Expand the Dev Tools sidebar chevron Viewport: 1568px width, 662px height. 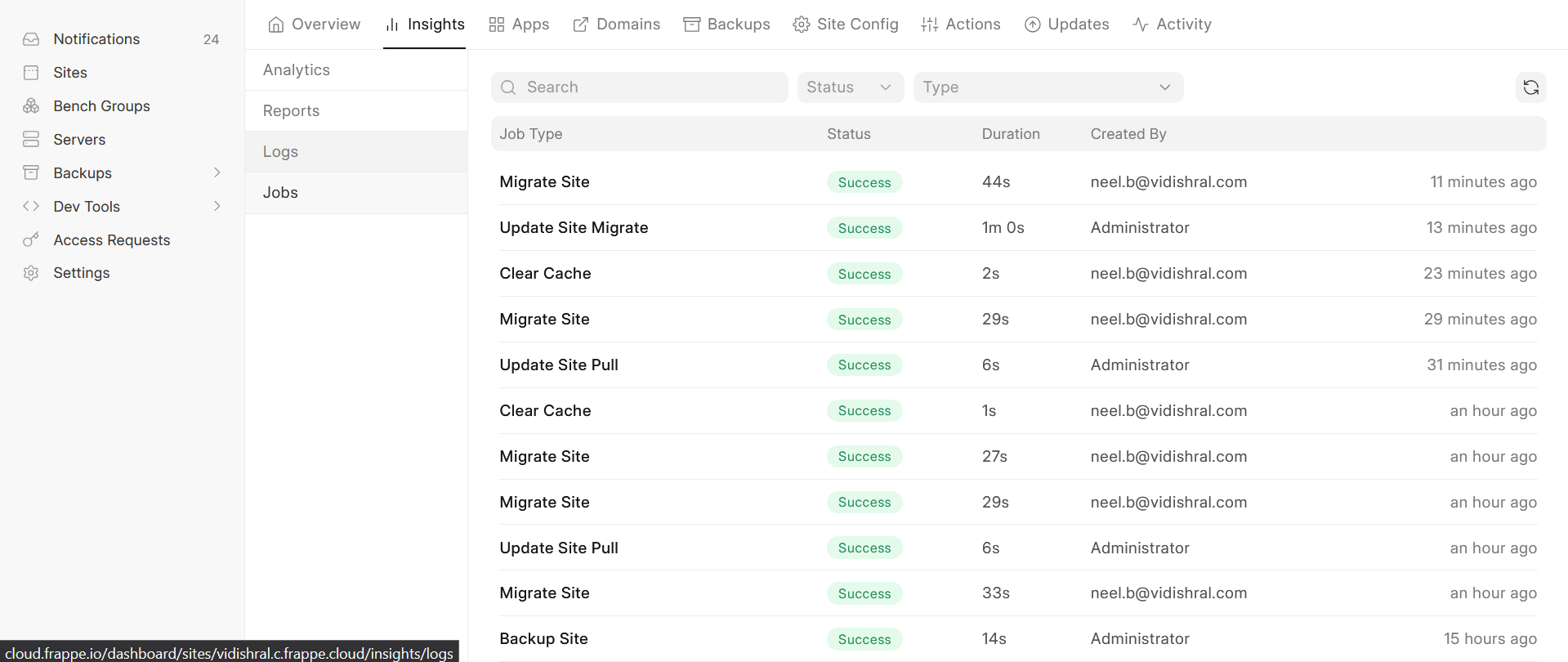point(217,207)
